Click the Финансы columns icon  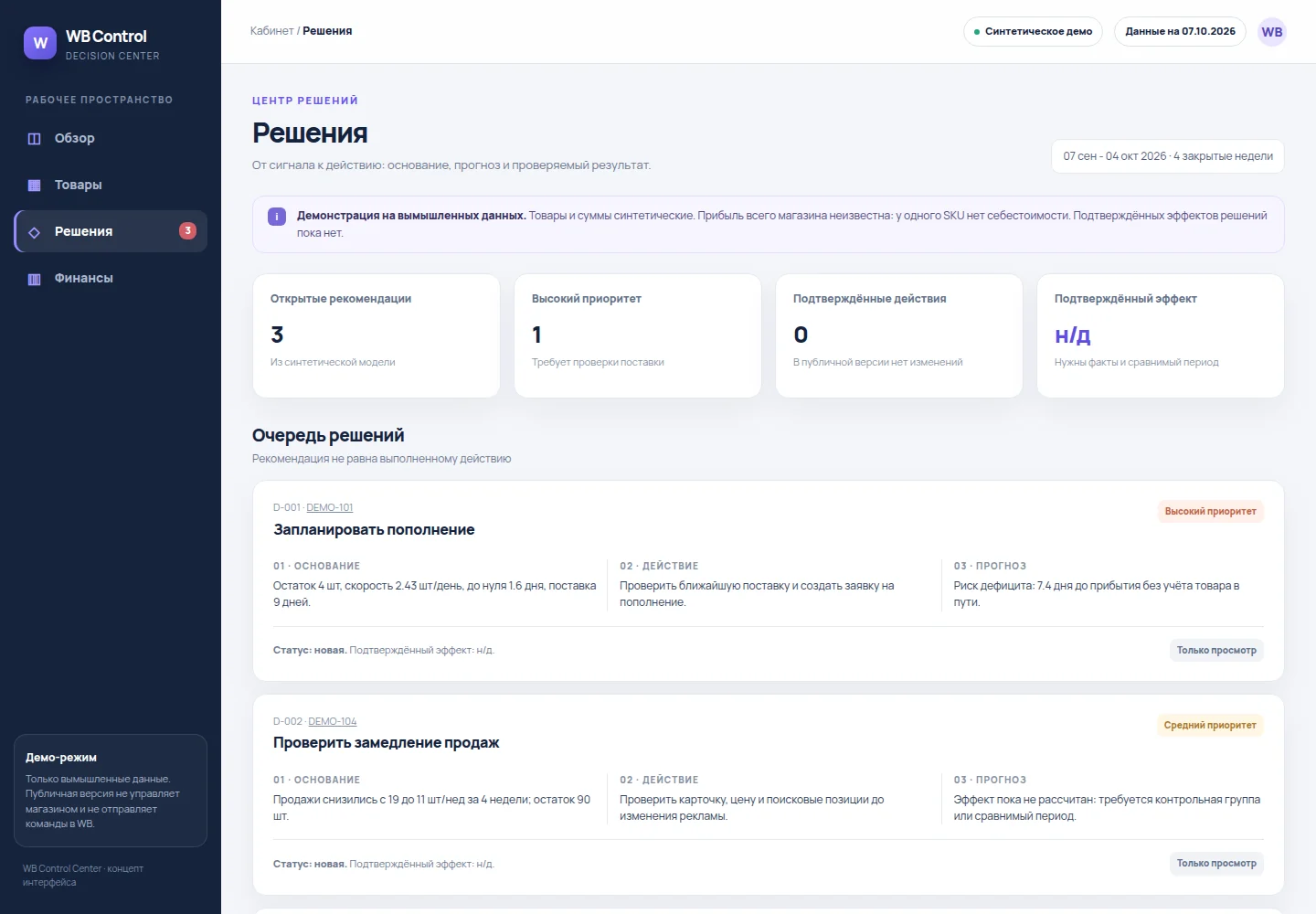pyautogui.click(x=35, y=279)
